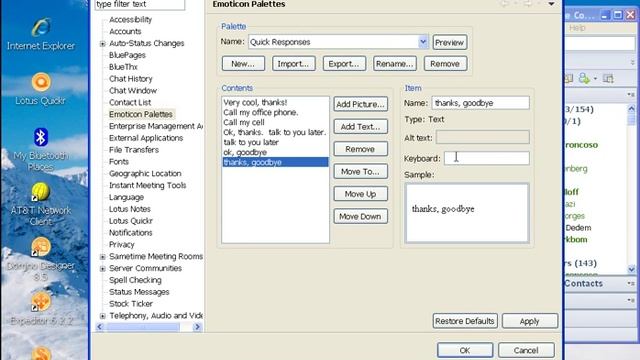This screenshot has height=360, width=640.
Task: Click the Add Text... button
Action: (x=360, y=127)
